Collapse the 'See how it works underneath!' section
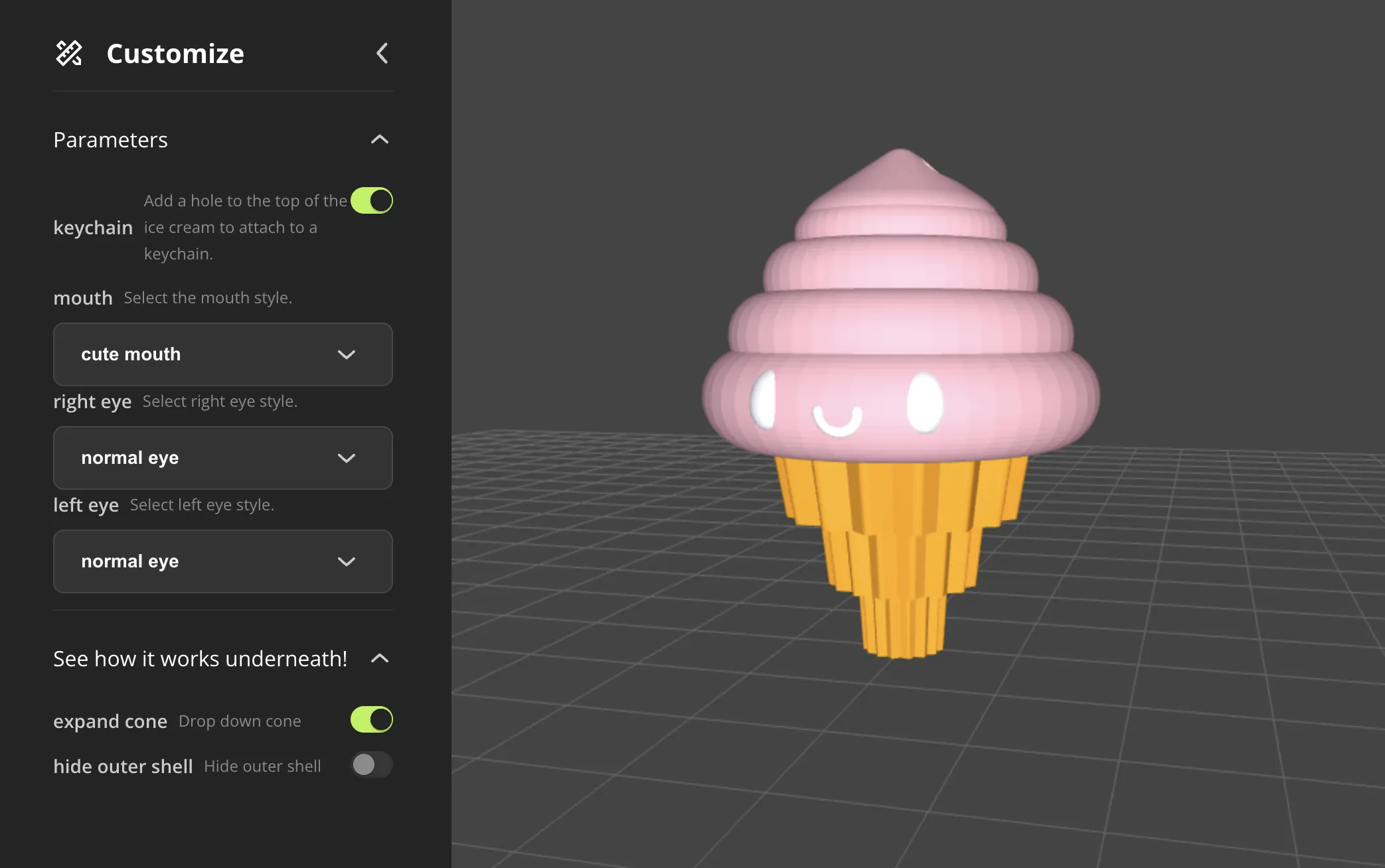Screen dimensions: 1385x868 380,658
